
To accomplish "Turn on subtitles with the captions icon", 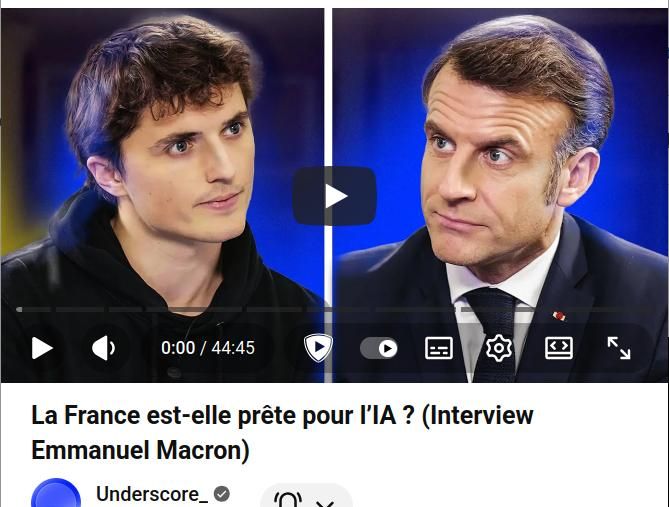I will pos(439,348).
